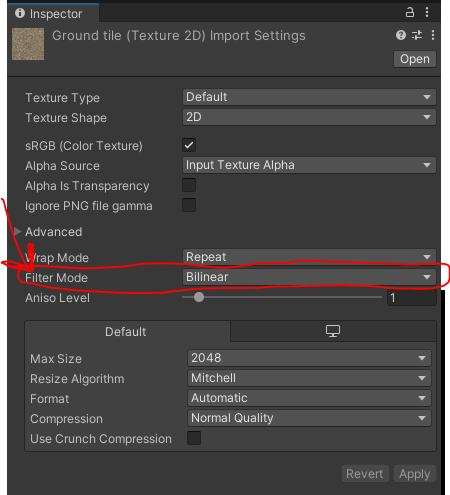Image resolution: width=450 pixels, height=495 pixels.
Task: Open the Texture Type dropdown
Action: 309,97
